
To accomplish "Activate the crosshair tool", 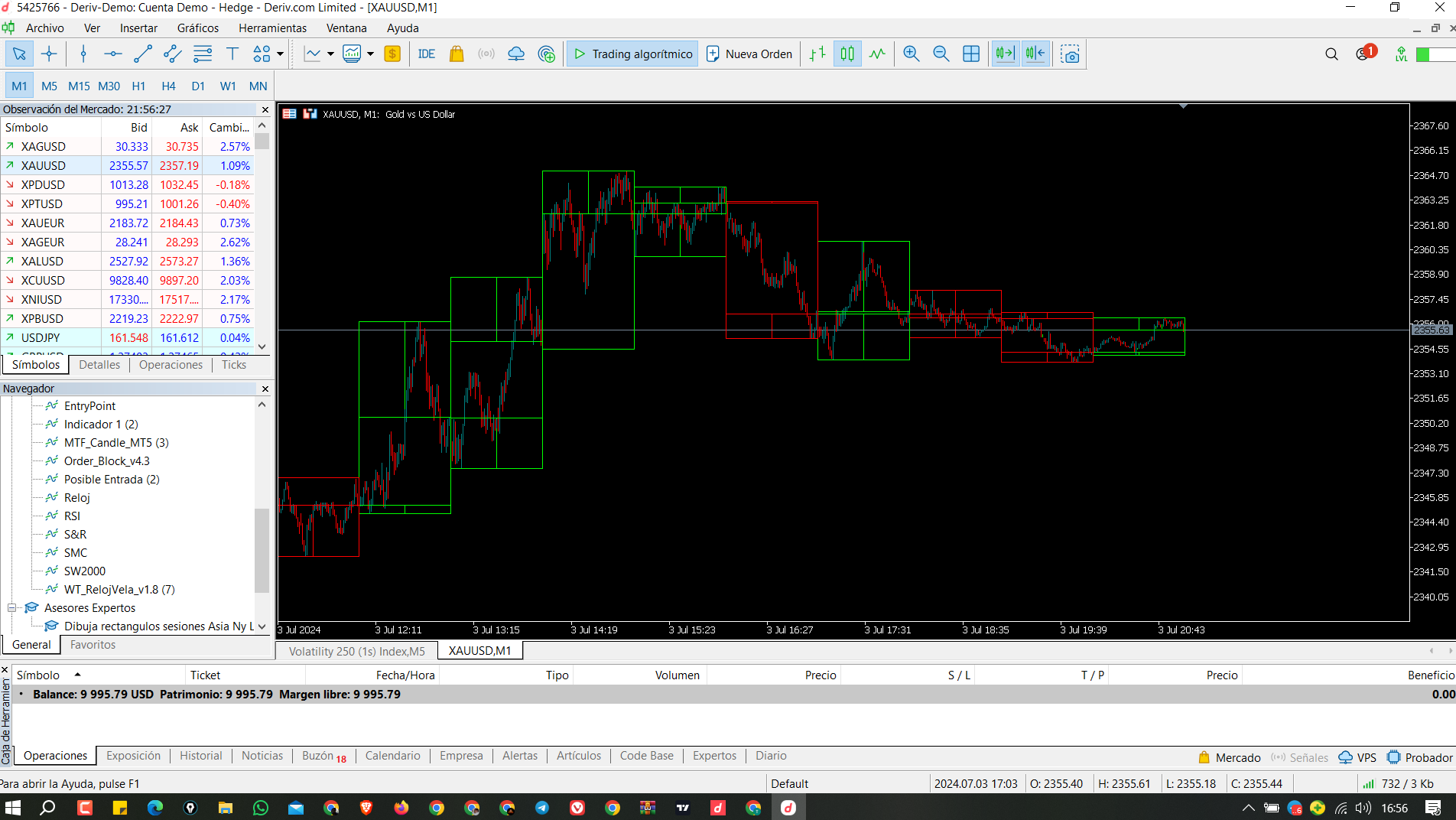I will [49, 54].
